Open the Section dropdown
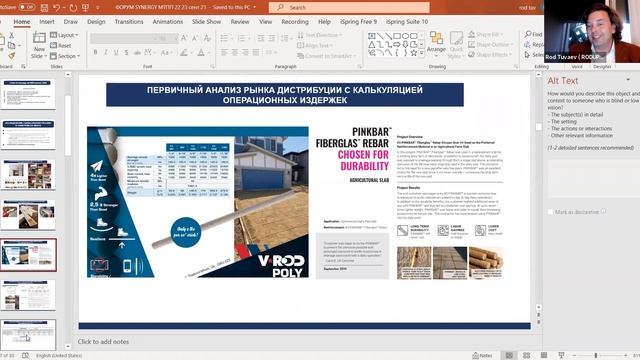The height and width of the screenshot is (360, 640). (65, 56)
